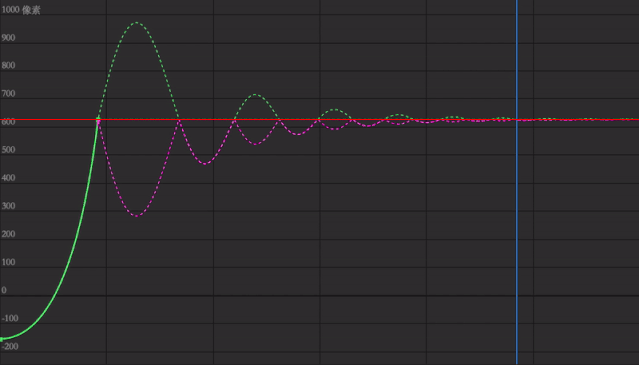Click the blue current-time indicator line

[x=517, y=182]
